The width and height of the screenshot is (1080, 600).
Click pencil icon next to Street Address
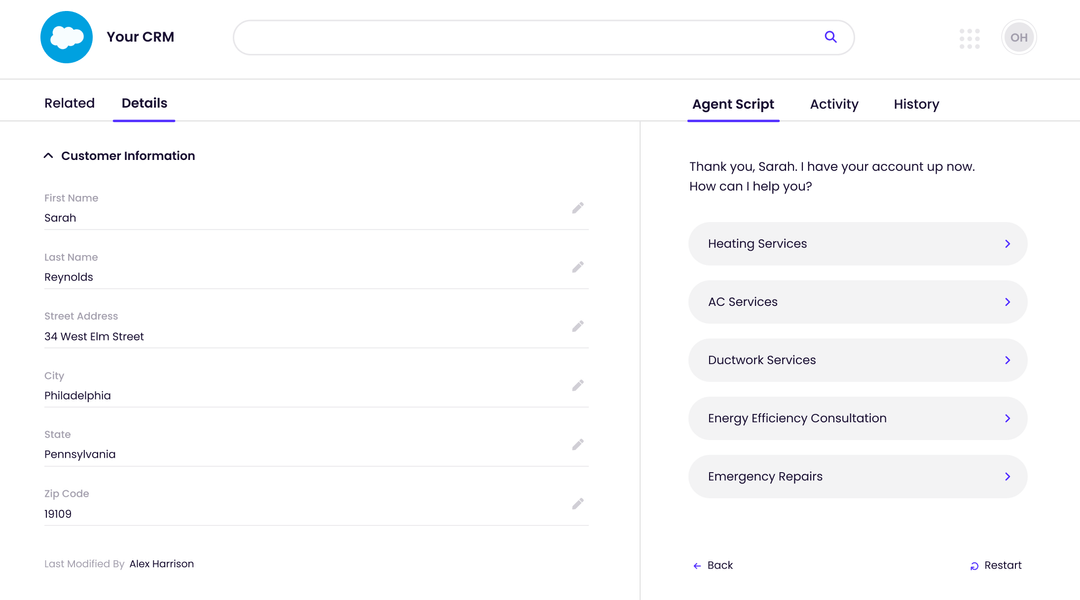pos(578,326)
